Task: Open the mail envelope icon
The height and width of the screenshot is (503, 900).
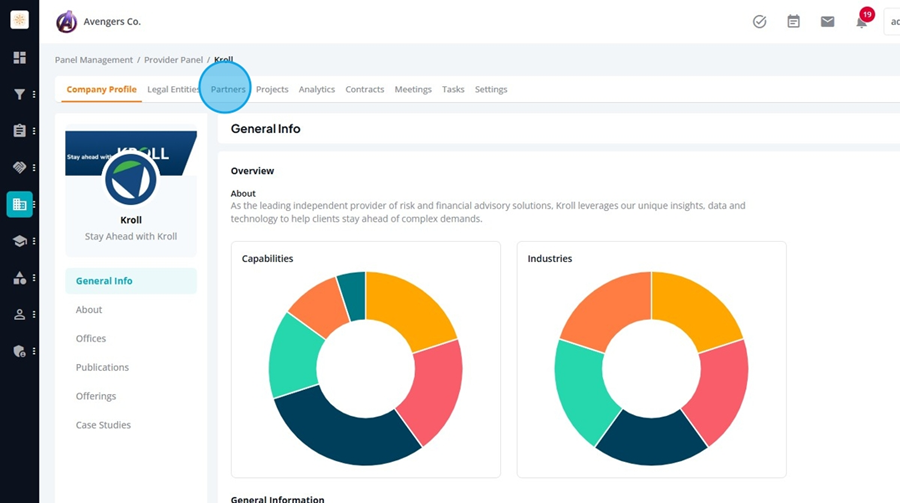Action: (827, 22)
